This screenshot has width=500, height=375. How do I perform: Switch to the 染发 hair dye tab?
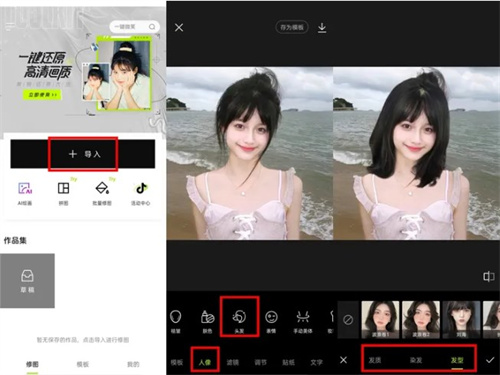(416, 360)
